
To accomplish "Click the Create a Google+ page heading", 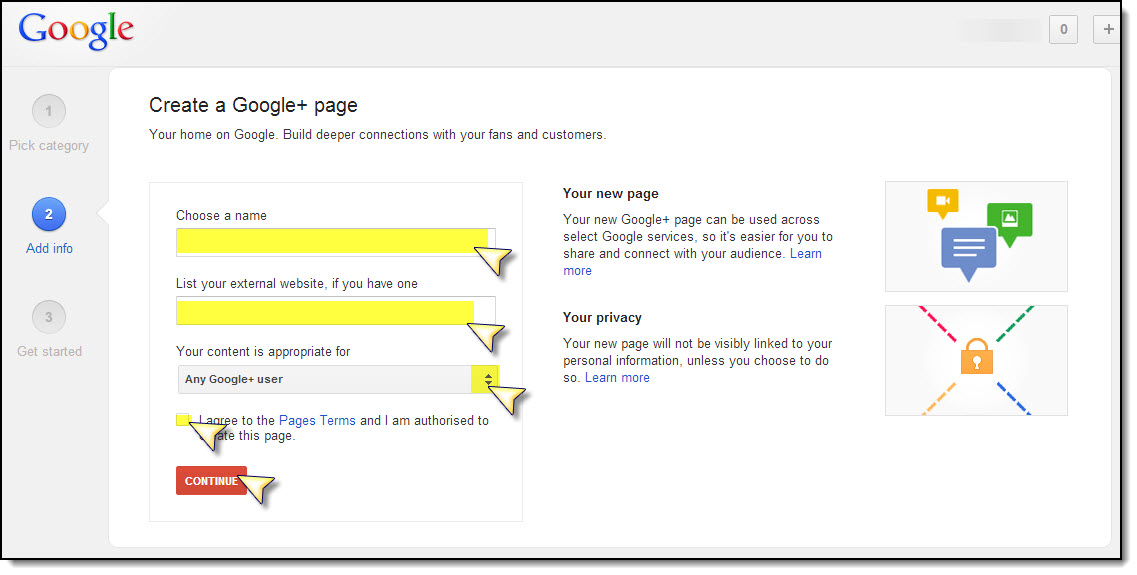I will (253, 106).
